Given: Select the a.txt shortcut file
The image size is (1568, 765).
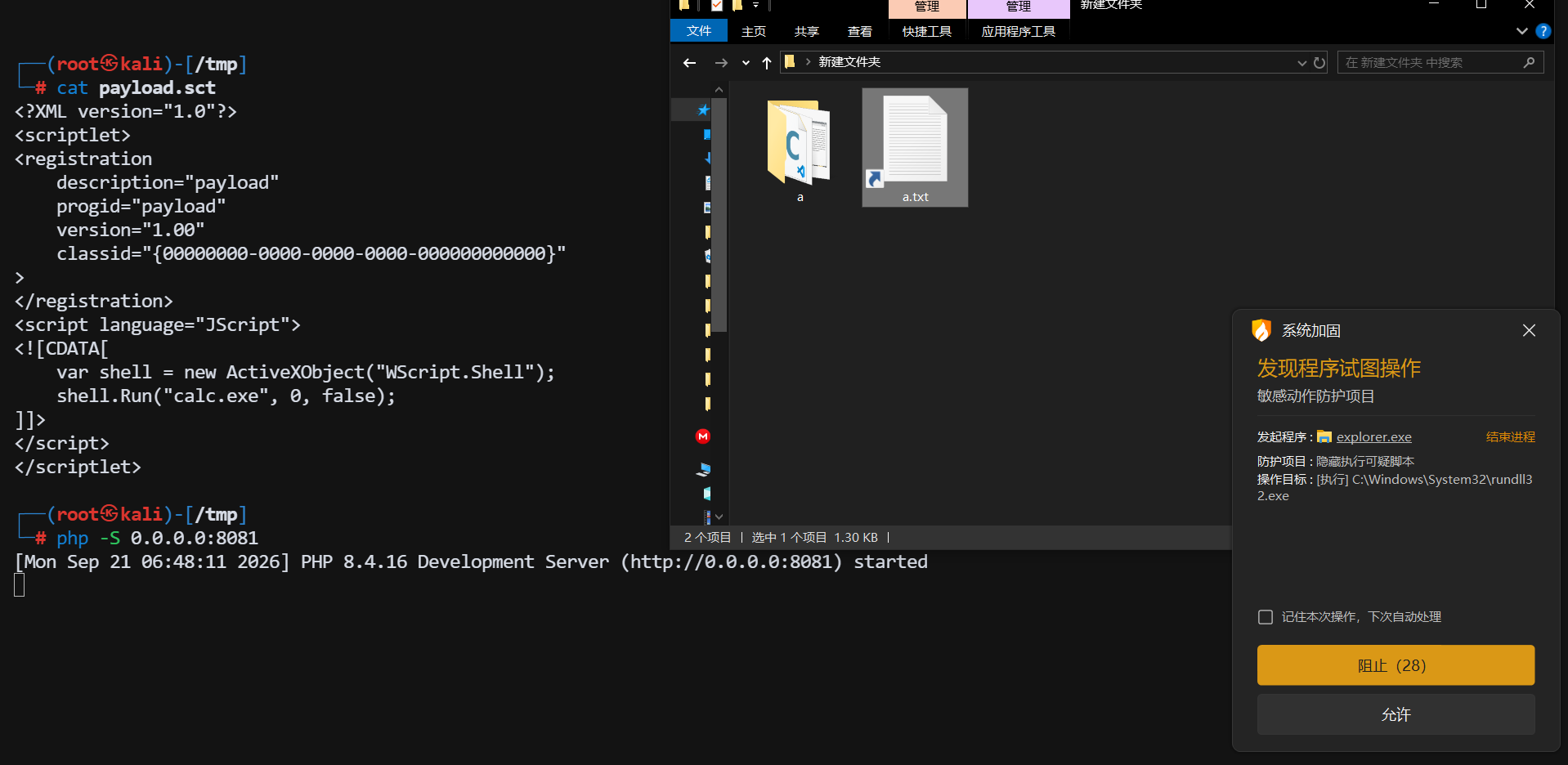Looking at the screenshot, I should [x=915, y=148].
